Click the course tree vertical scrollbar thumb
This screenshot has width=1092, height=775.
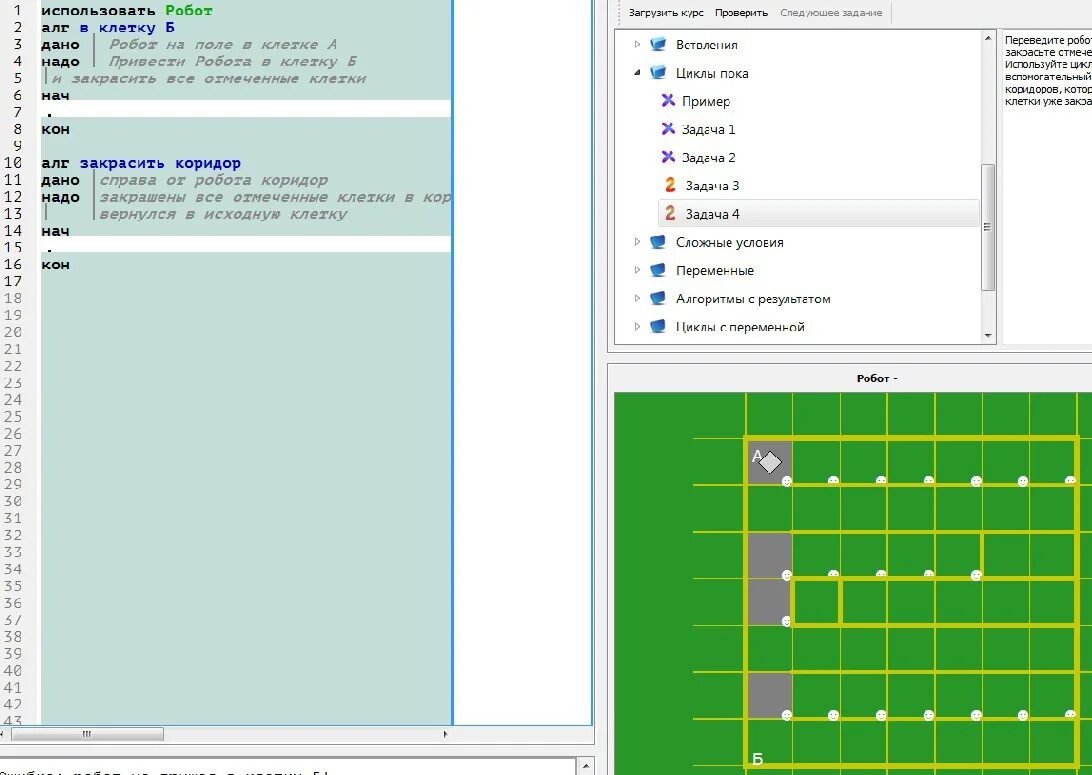click(x=988, y=227)
